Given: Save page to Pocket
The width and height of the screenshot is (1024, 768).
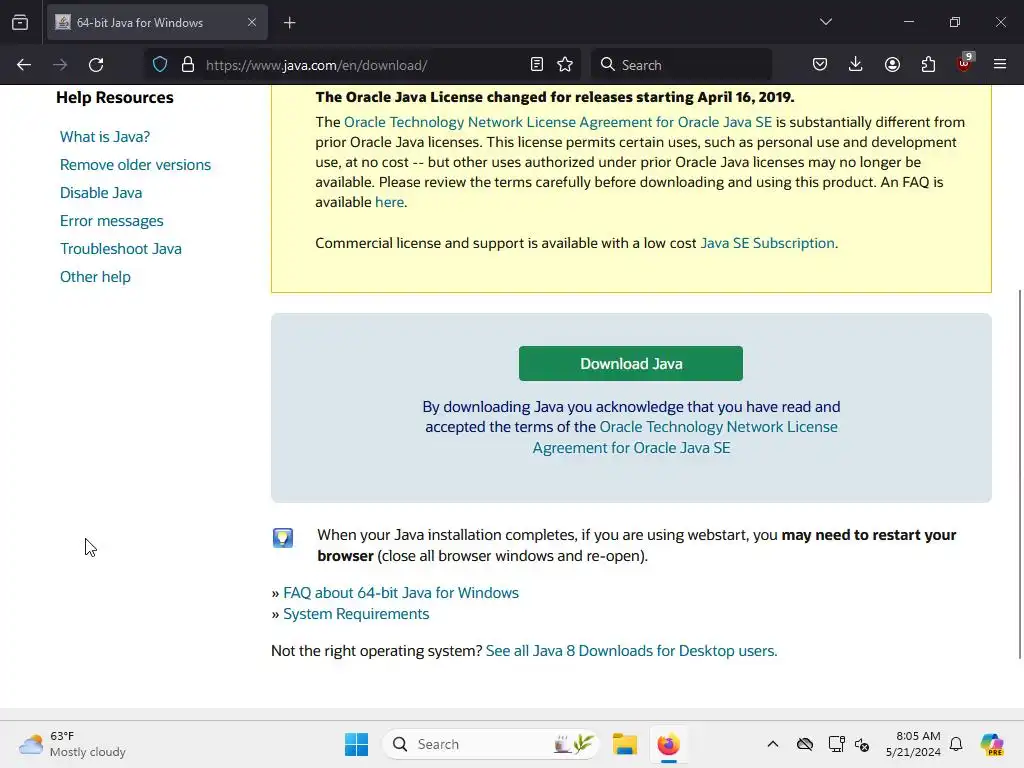Looking at the screenshot, I should pyautogui.click(x=820, y=65).
